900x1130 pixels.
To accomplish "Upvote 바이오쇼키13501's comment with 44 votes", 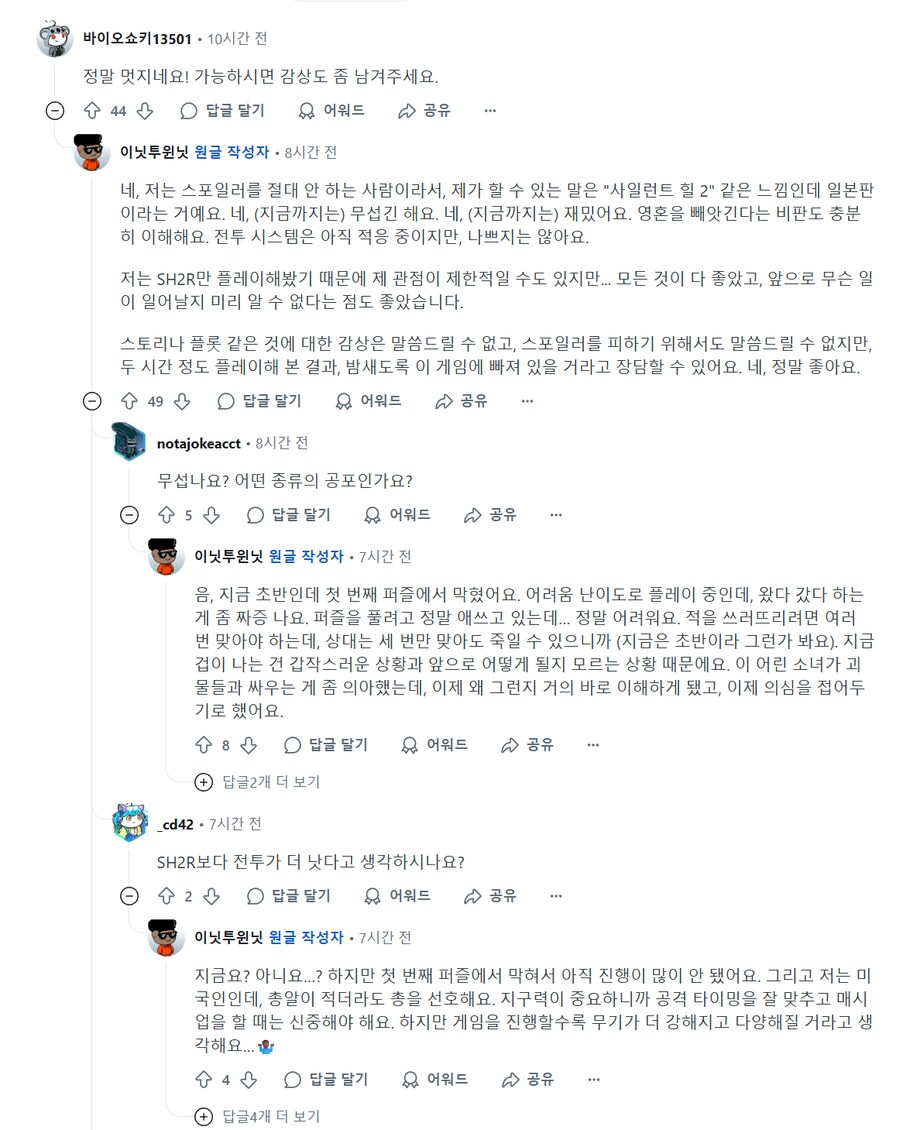I will (92, 111).
